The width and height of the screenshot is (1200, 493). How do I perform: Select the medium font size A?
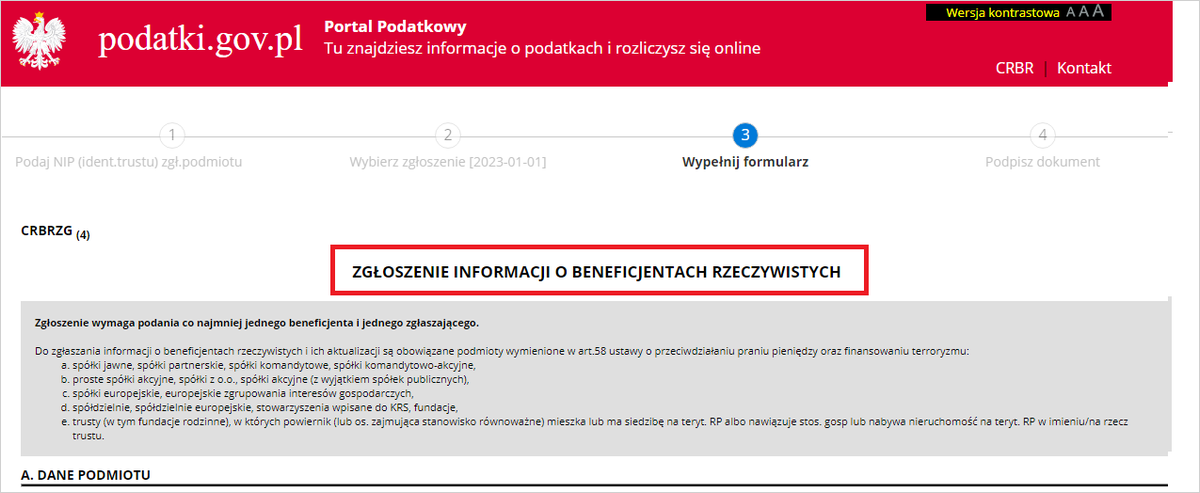click(x=1084, y=12)
